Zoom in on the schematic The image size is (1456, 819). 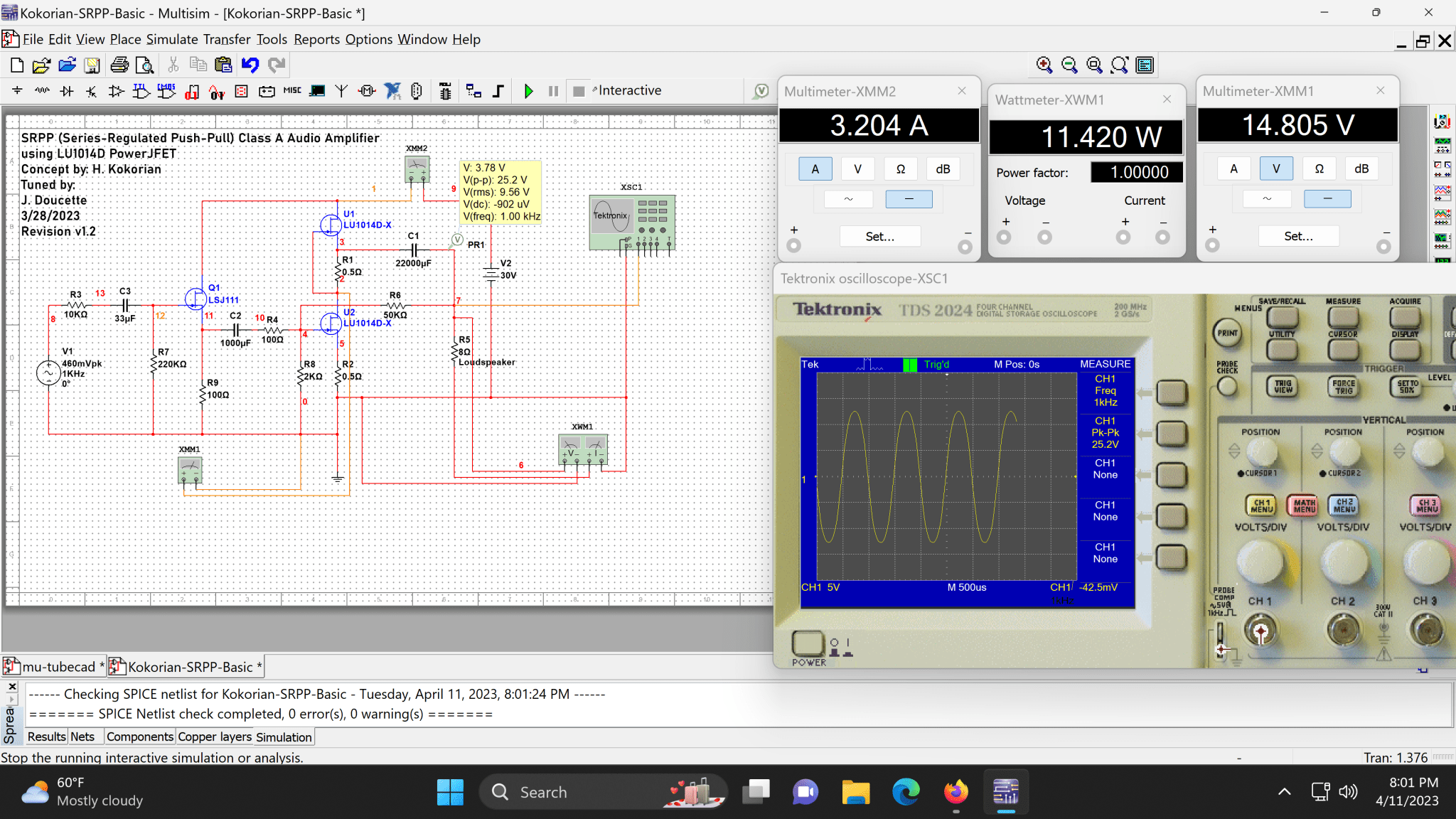(x=1044, y=65)
